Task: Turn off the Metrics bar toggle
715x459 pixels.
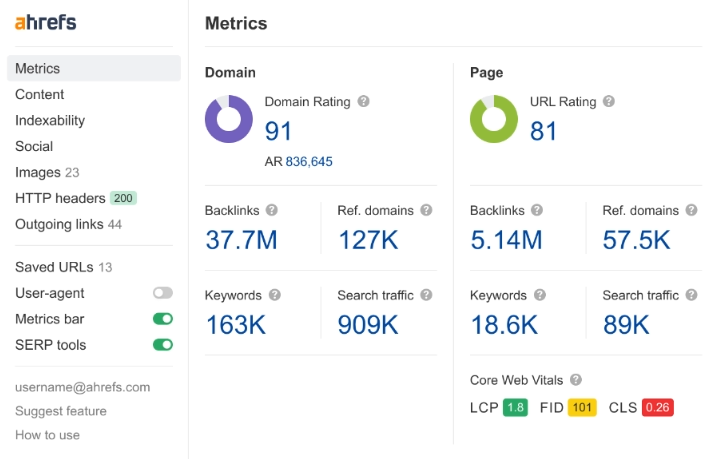Action: (162, 319)
